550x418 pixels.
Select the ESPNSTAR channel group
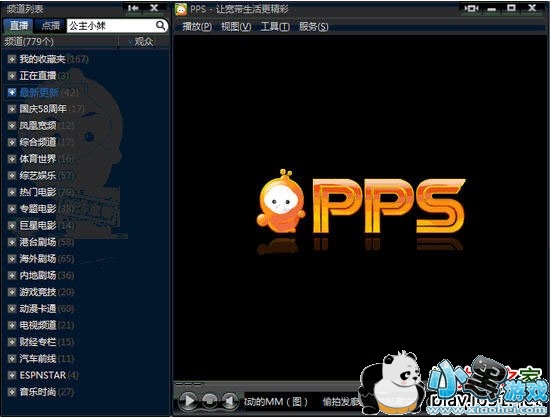coord(43,375)
